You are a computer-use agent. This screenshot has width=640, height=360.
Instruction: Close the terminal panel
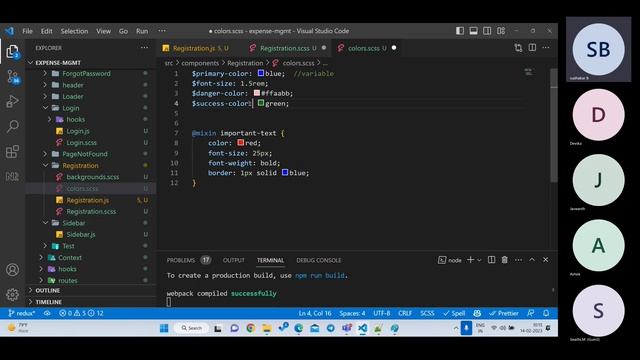tap(546, 260)
